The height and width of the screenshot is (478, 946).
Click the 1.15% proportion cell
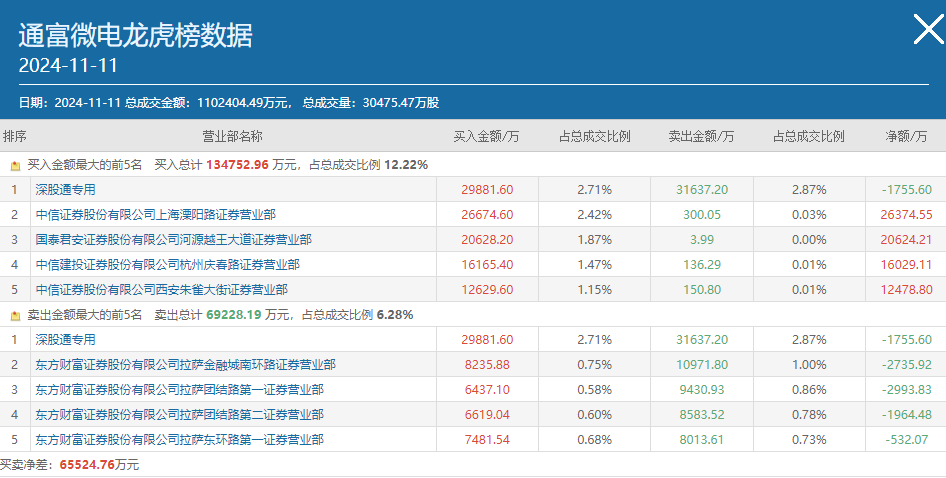[594, 290]
